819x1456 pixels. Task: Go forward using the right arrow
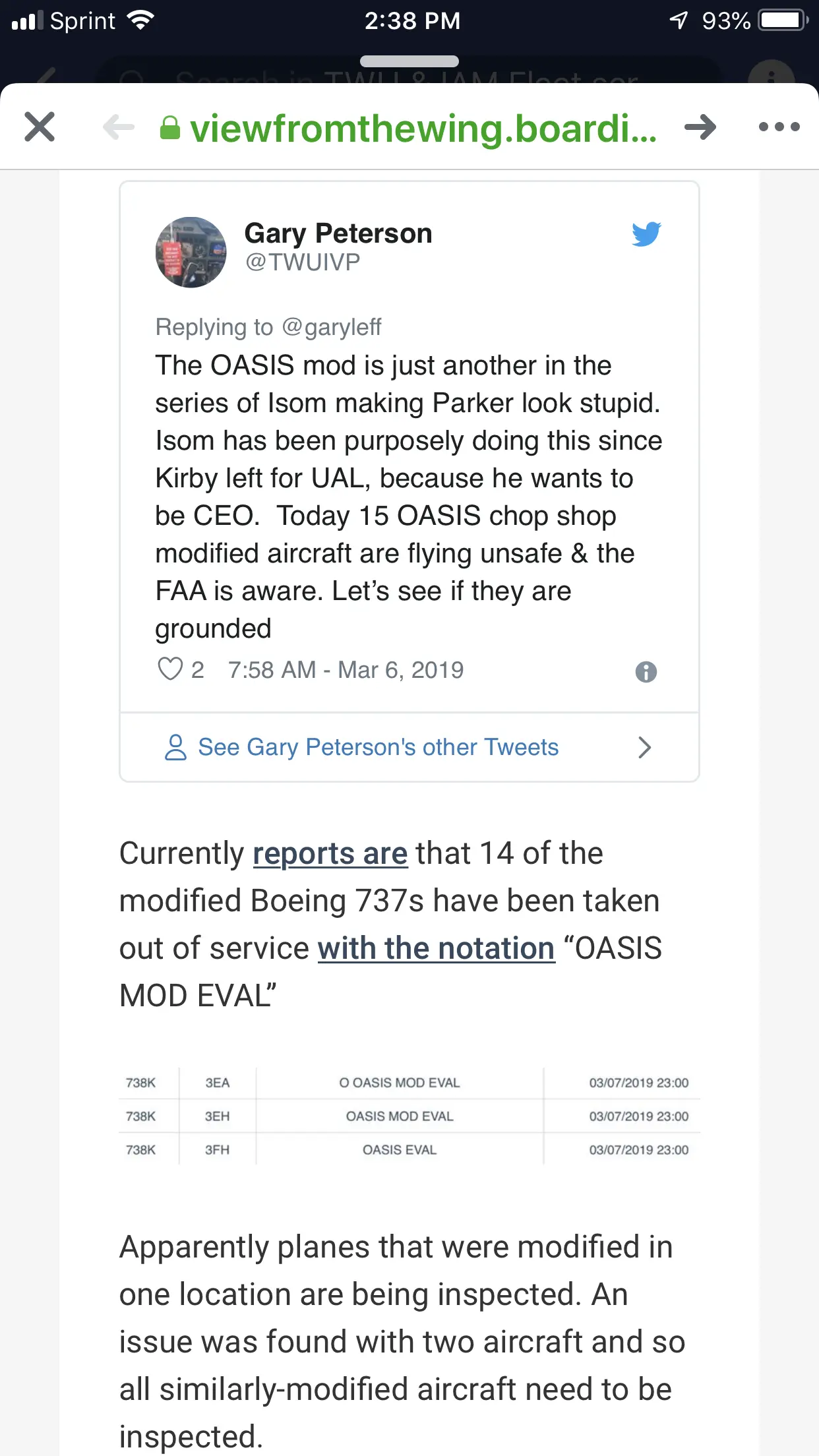pos(700,127)
